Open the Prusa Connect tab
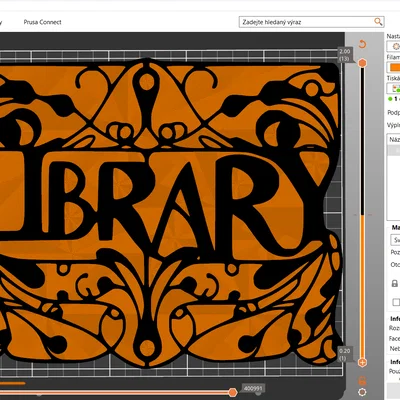Screen dimensions: 400x400 point(42,22)
